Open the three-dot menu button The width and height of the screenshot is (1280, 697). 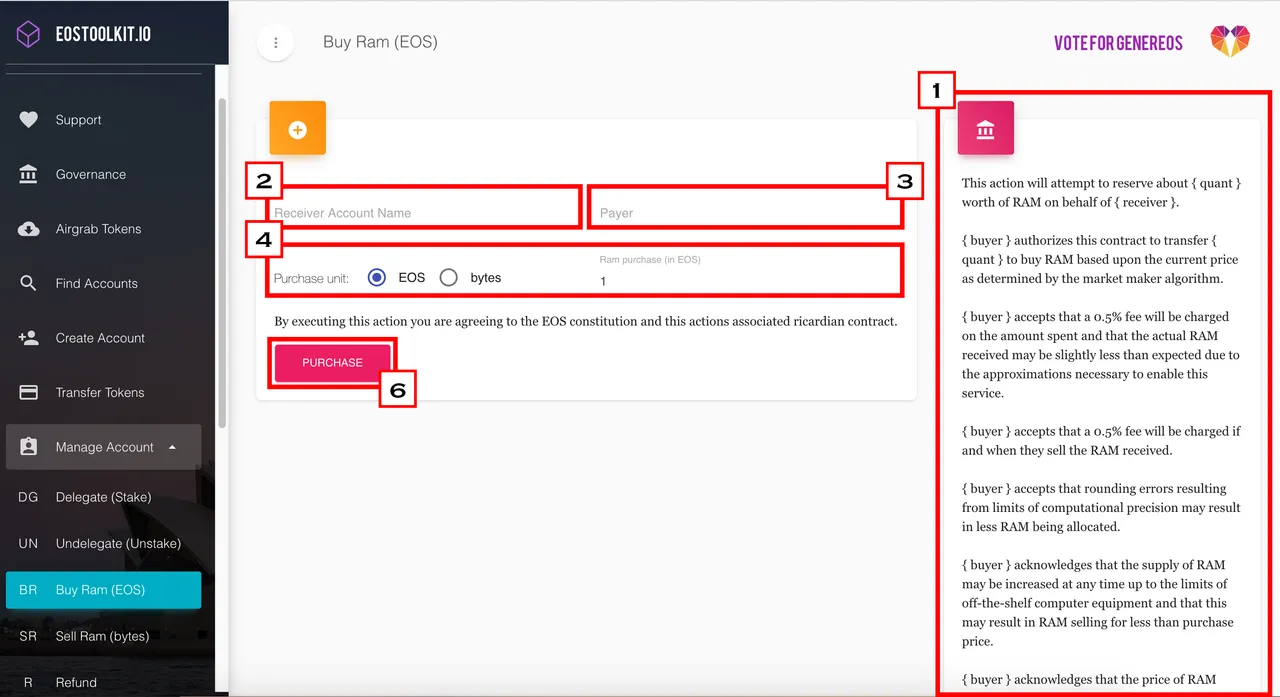275,43
